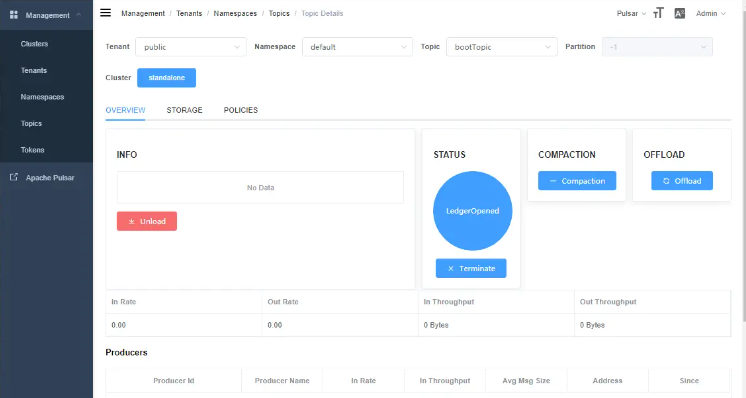
Task: Switch to the POLICIES tab
Action: tap(241, 110)
